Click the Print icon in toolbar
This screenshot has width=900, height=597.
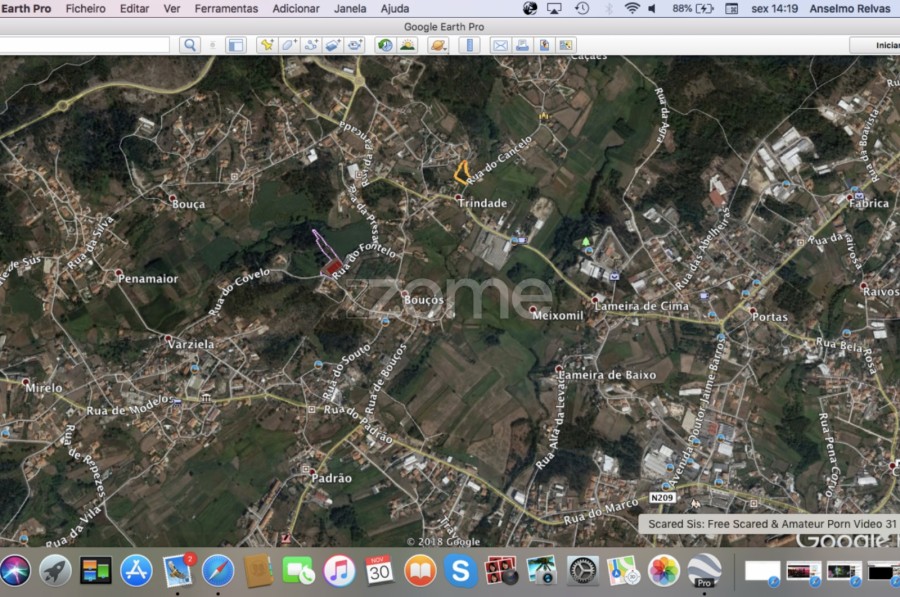pyautogui.click(x=521, y=45)
